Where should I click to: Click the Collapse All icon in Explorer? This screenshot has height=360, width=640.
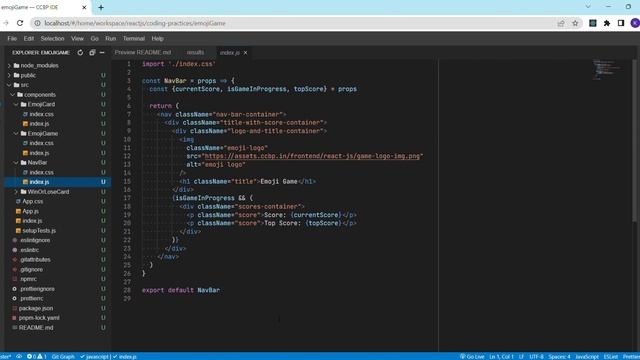pyautogui.click(x=92, y=53)
